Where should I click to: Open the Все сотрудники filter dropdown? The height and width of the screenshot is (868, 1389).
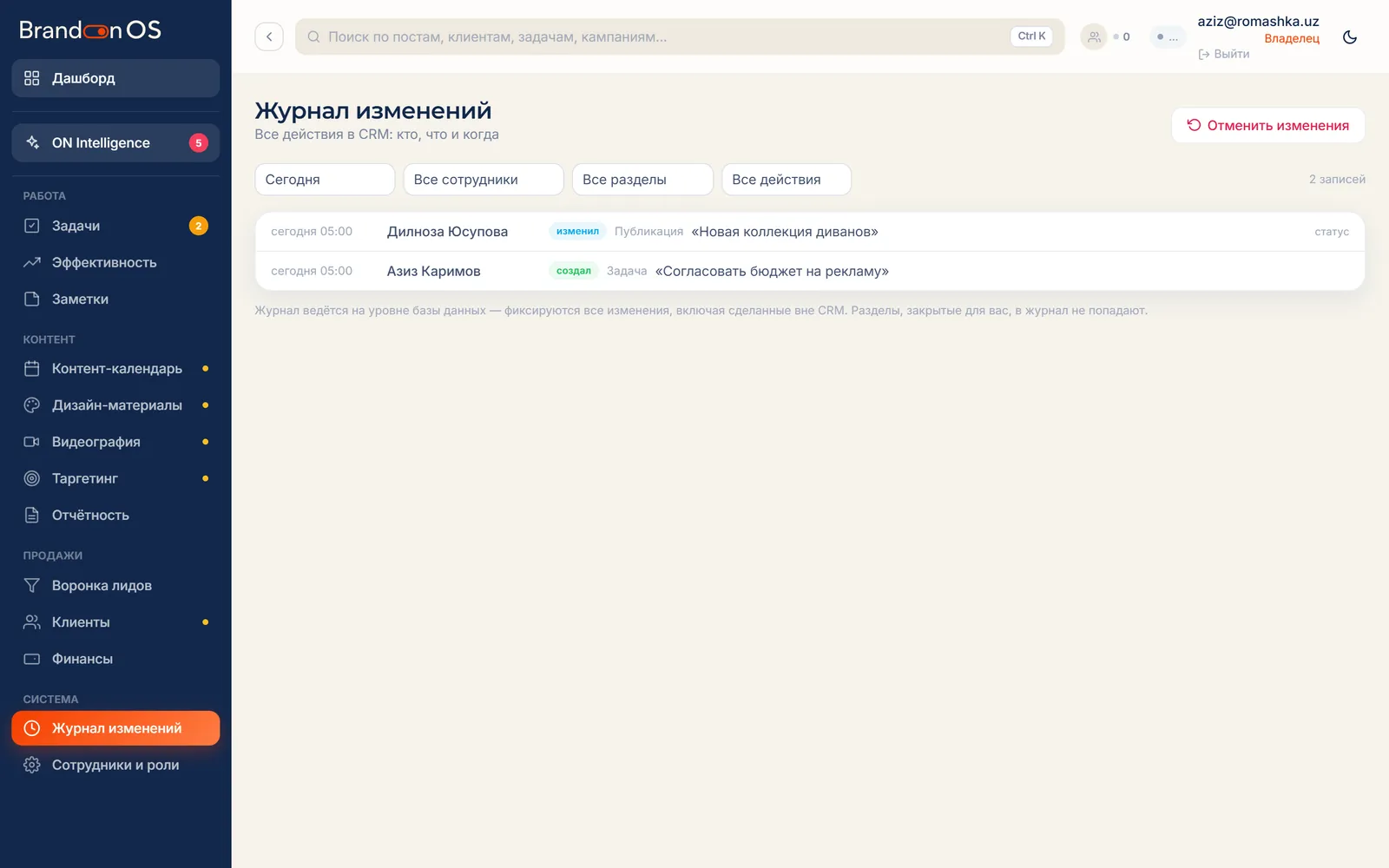tap(484, 180)
